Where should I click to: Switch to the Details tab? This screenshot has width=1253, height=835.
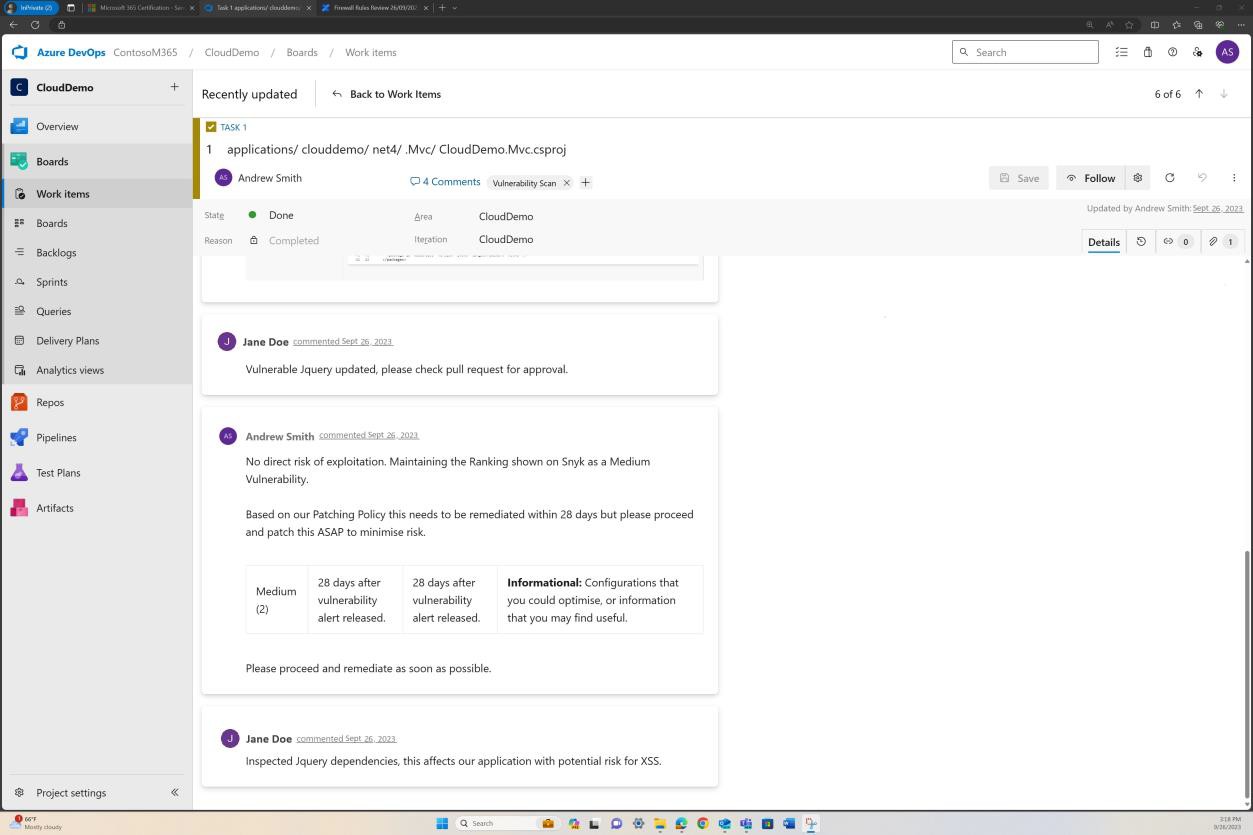pyautogui.click(x=1103, y=241)
